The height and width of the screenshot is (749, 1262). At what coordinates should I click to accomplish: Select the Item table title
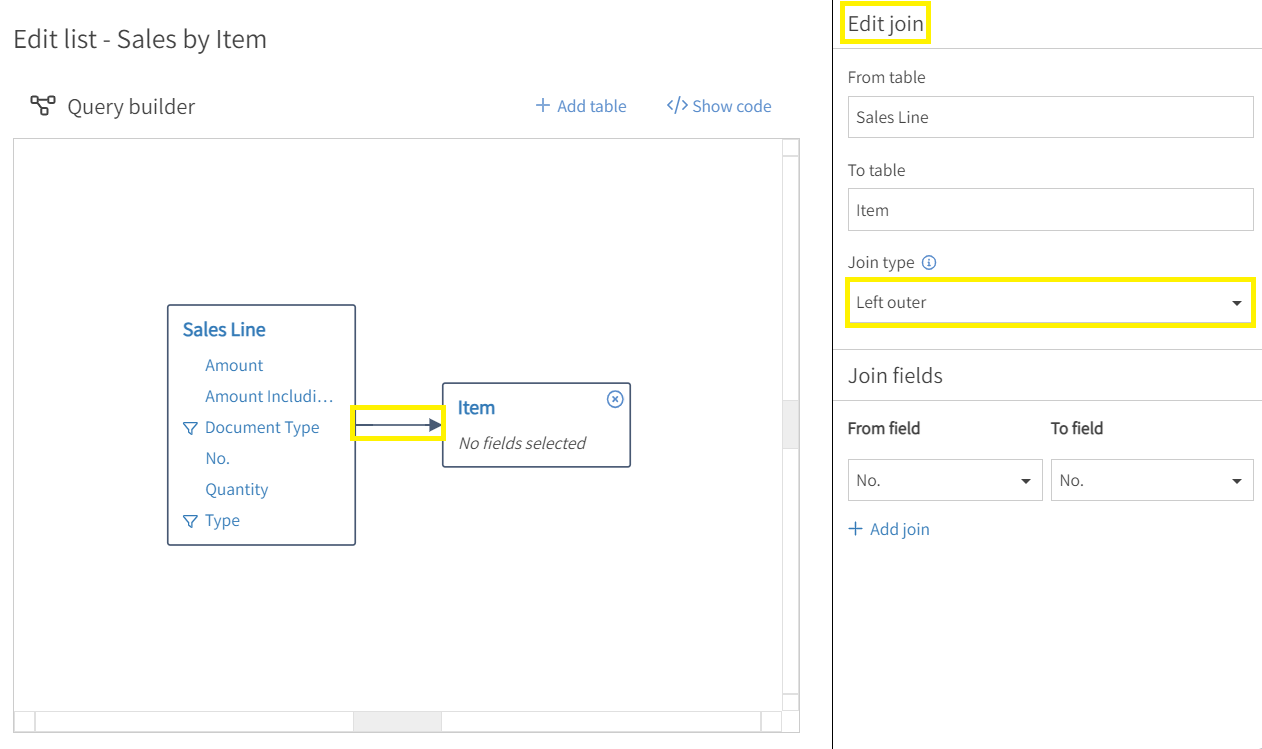click(x=476, y=408)
